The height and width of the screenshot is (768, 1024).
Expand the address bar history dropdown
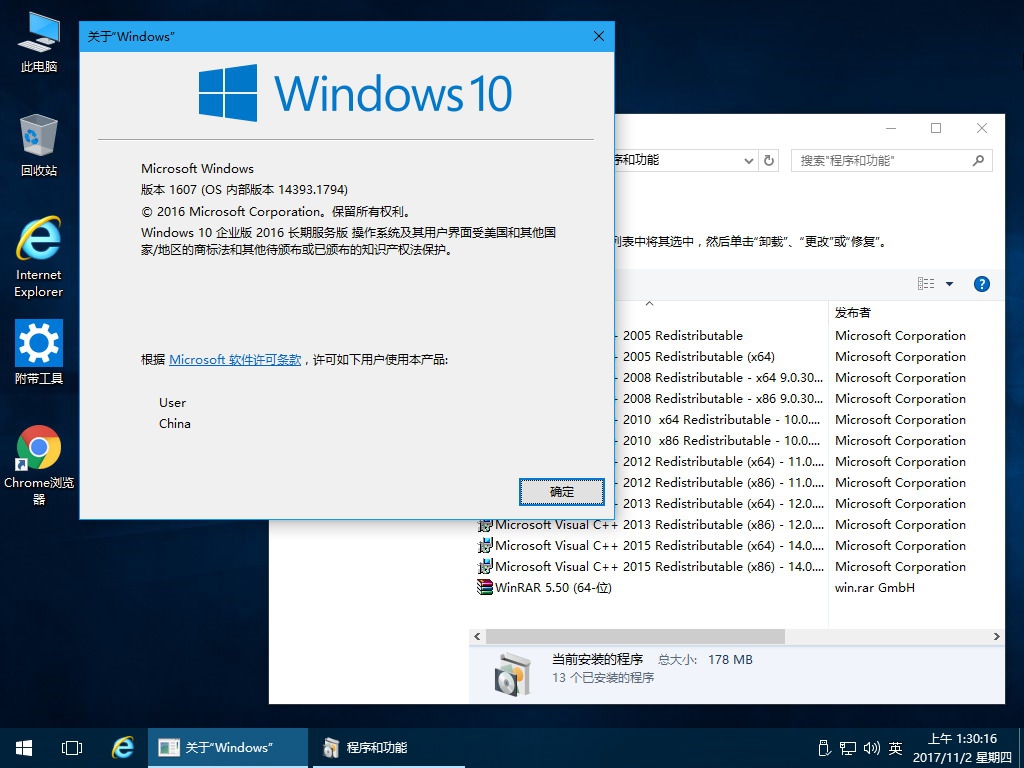point(748,161)
